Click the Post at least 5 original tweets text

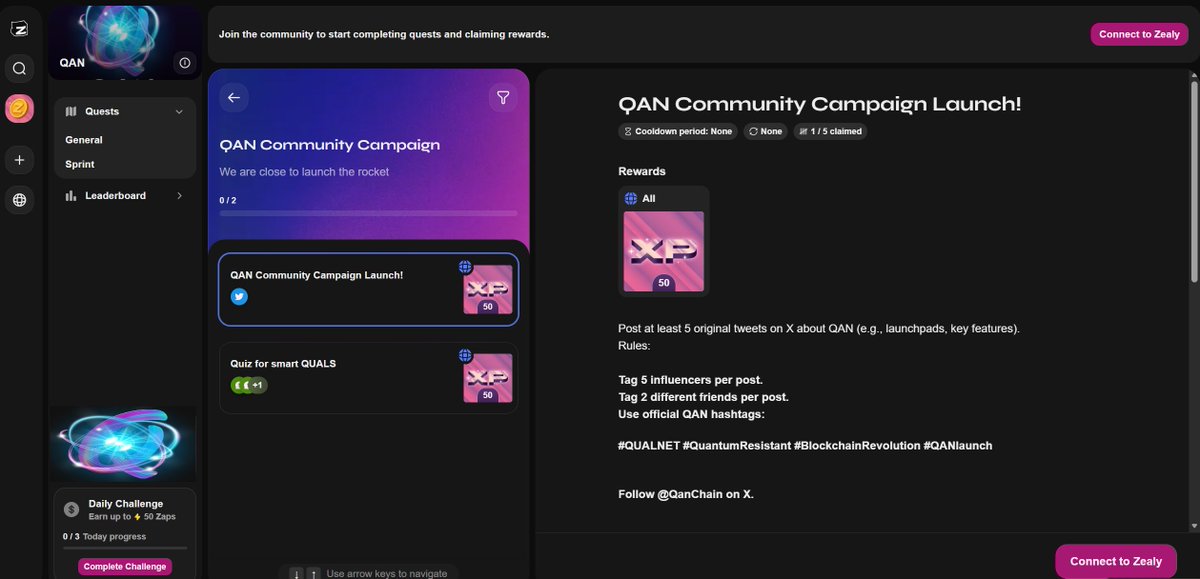point(819,329)
